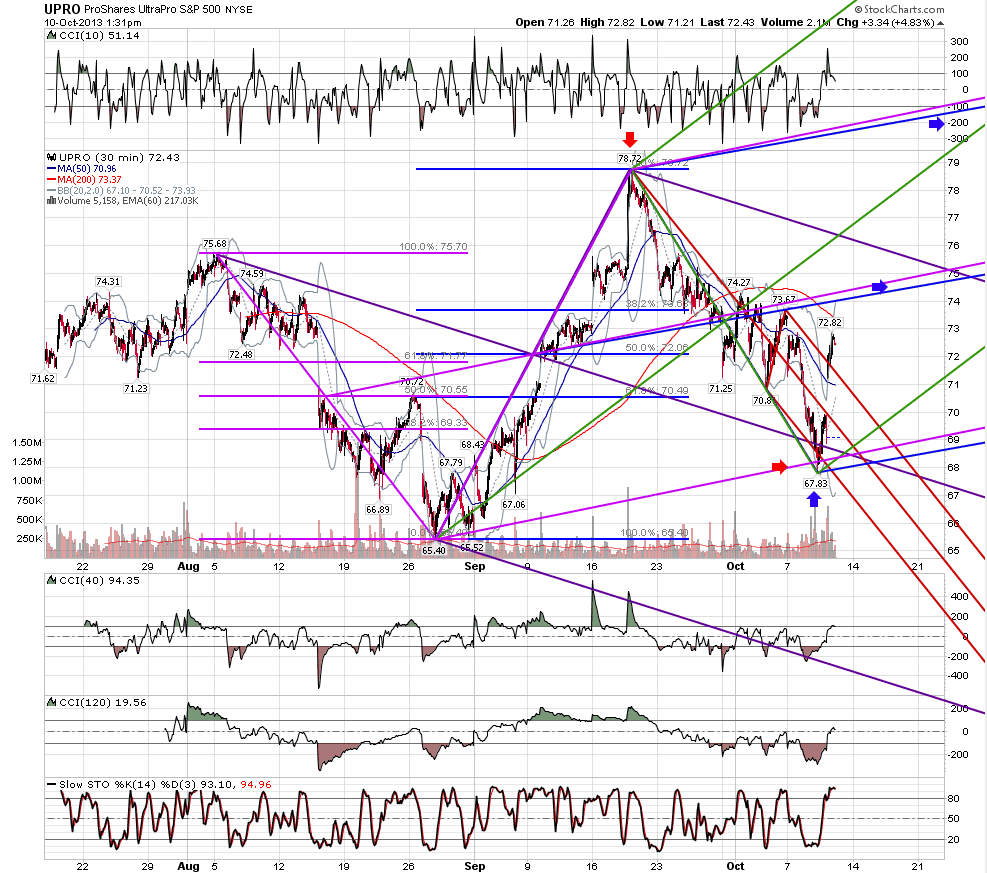Click the Volume 5,158, EMA(60) 217.03K legend text

[128, 201]
